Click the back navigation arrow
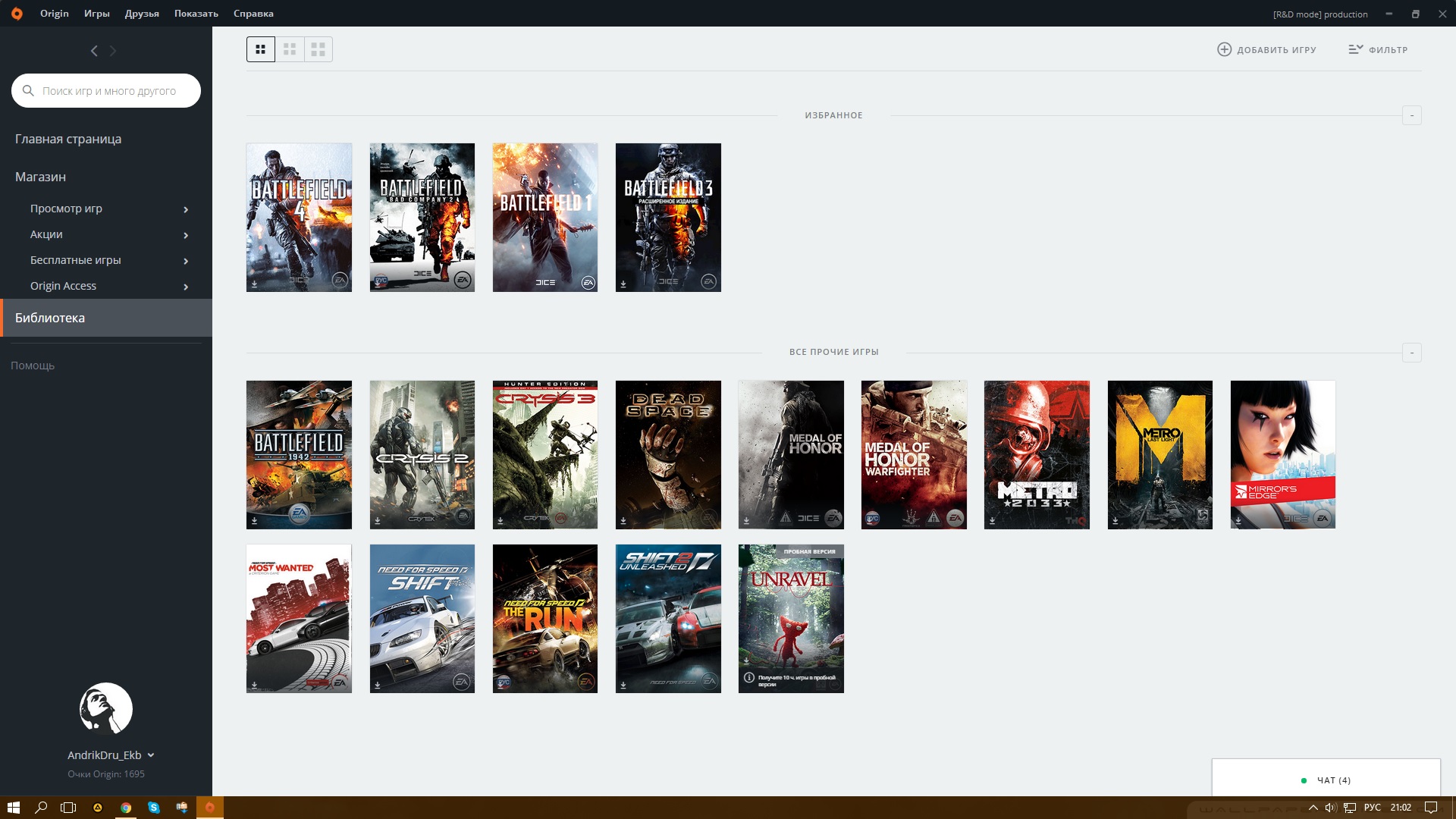 coord(94,51)
